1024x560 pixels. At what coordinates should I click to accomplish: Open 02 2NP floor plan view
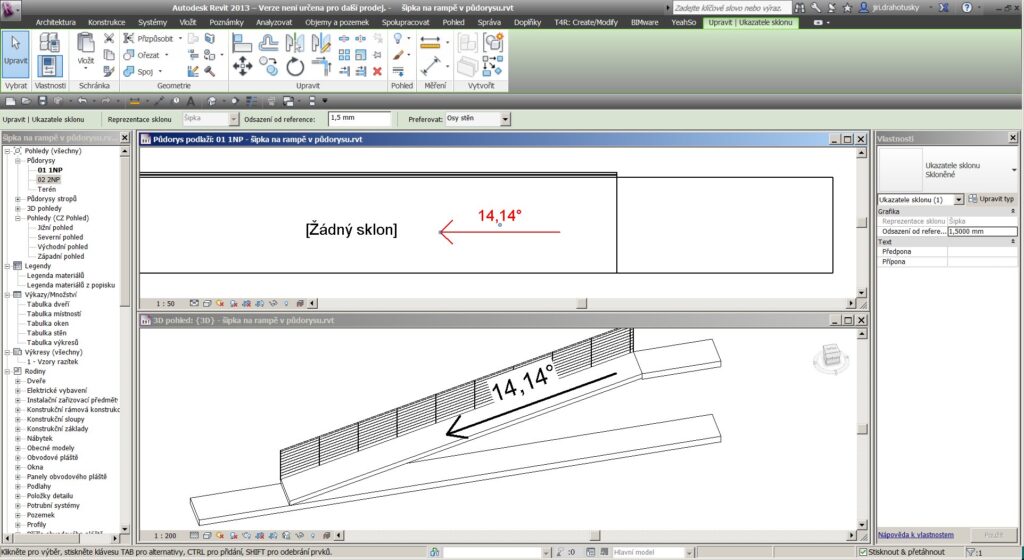point(49,179)
